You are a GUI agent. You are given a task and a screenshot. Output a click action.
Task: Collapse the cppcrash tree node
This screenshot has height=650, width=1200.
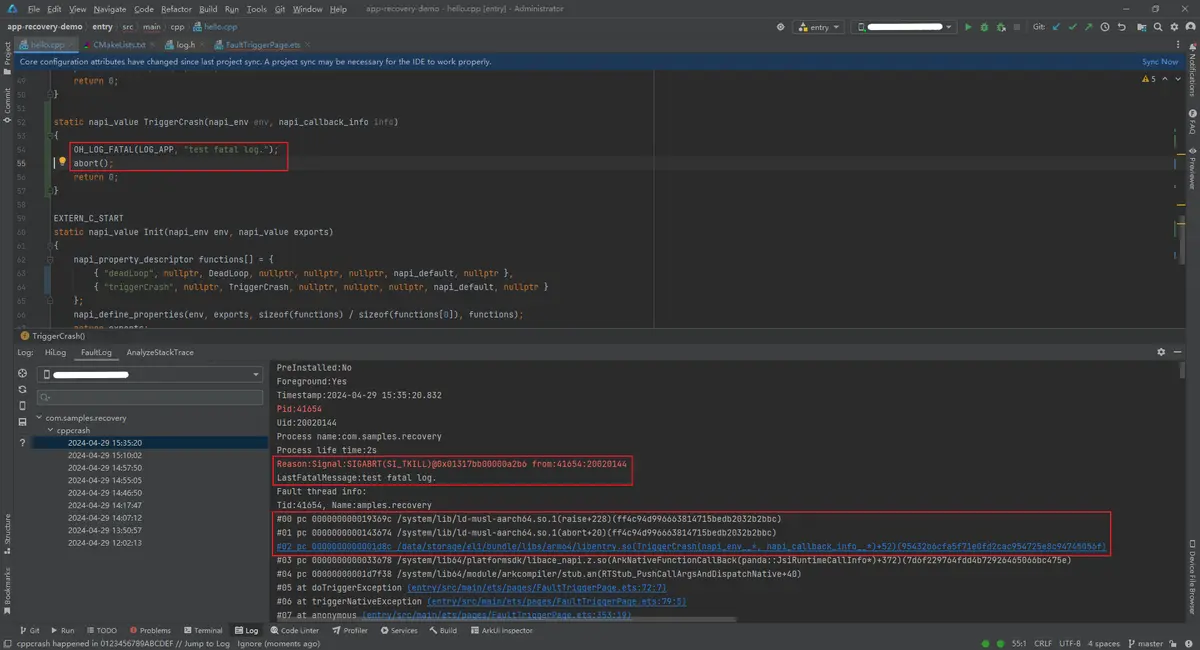point(50,430)
